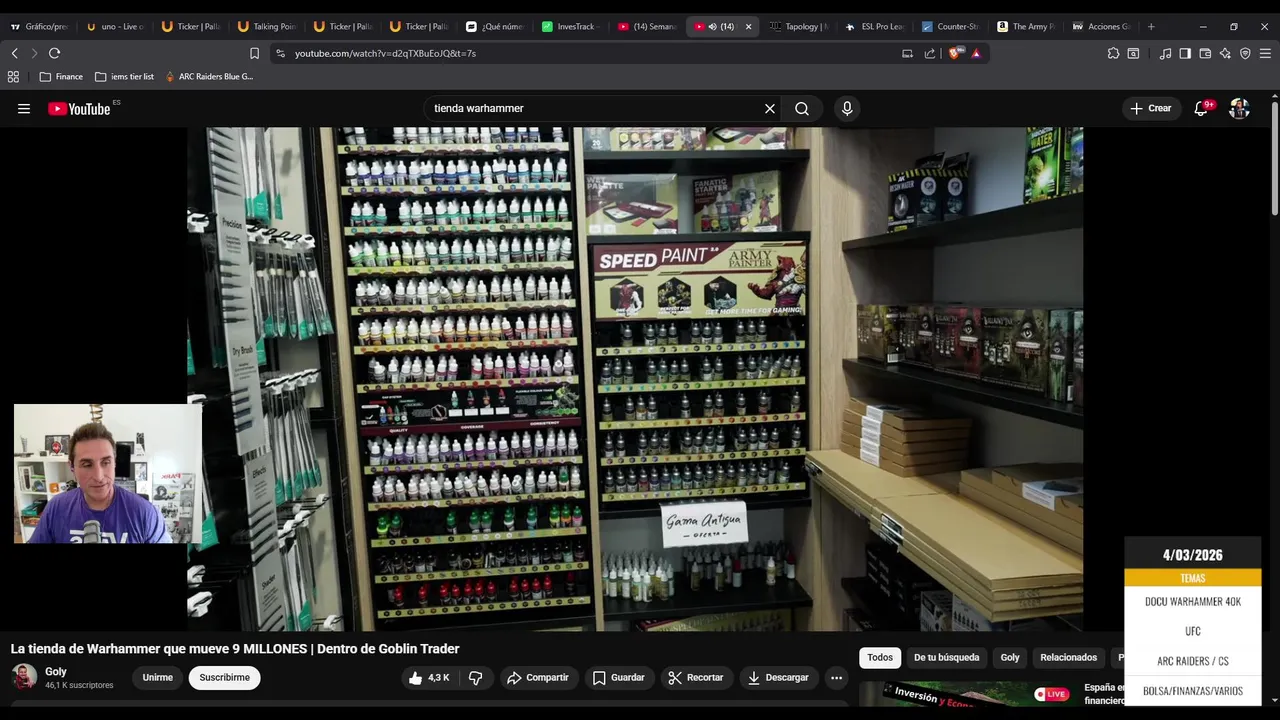Dislike the video with thumbs down
Screen dimensions: 1280x720
point(476,678)
